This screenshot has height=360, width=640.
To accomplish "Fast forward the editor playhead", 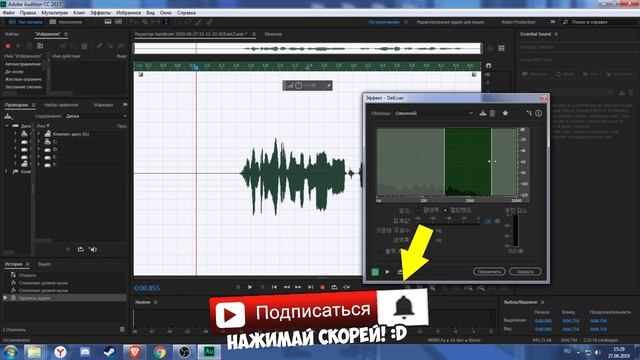I will (x=298, y=287).
